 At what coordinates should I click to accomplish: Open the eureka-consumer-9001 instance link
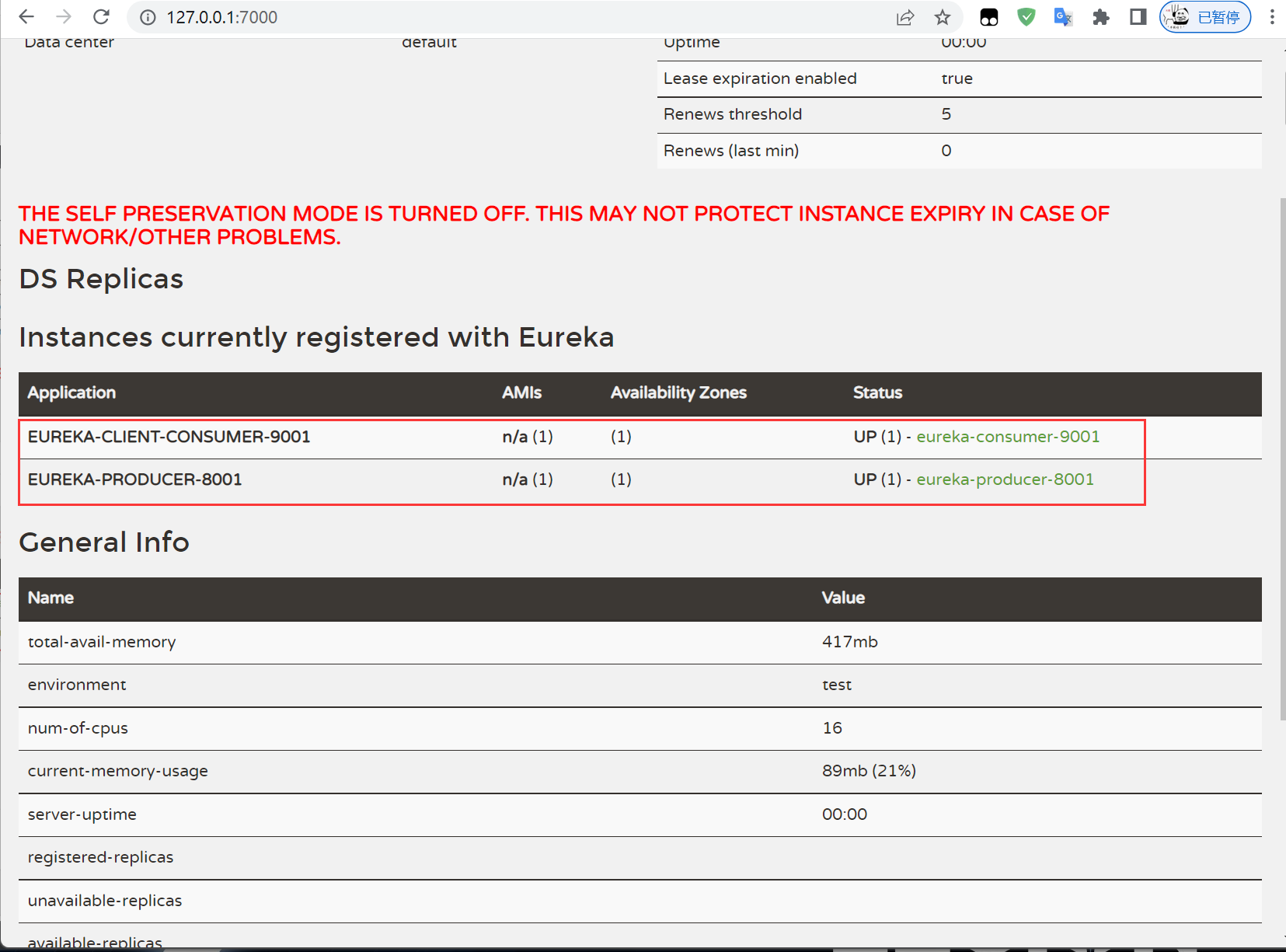coord(1008,437)
